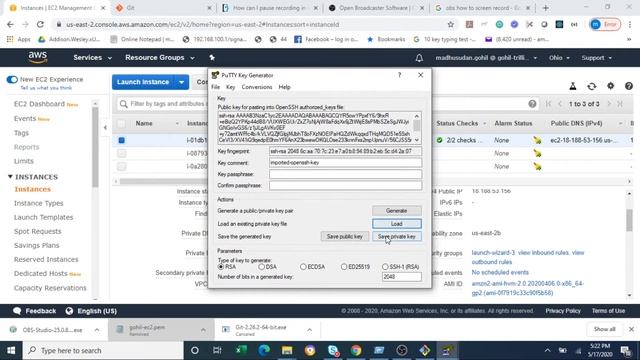
Task: Click the alarm icon in first instance row
Action: pyautogui.click(x=537, y=140)
